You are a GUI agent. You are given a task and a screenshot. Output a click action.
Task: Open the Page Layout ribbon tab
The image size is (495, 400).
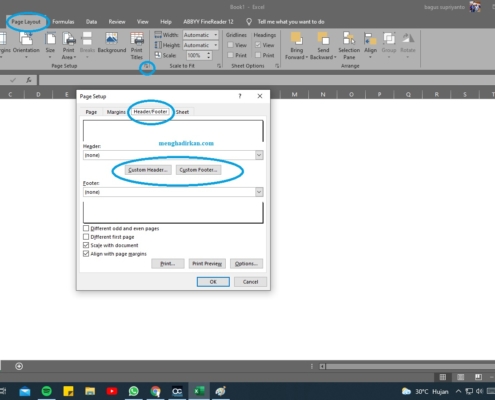click(x=26, y=22)
